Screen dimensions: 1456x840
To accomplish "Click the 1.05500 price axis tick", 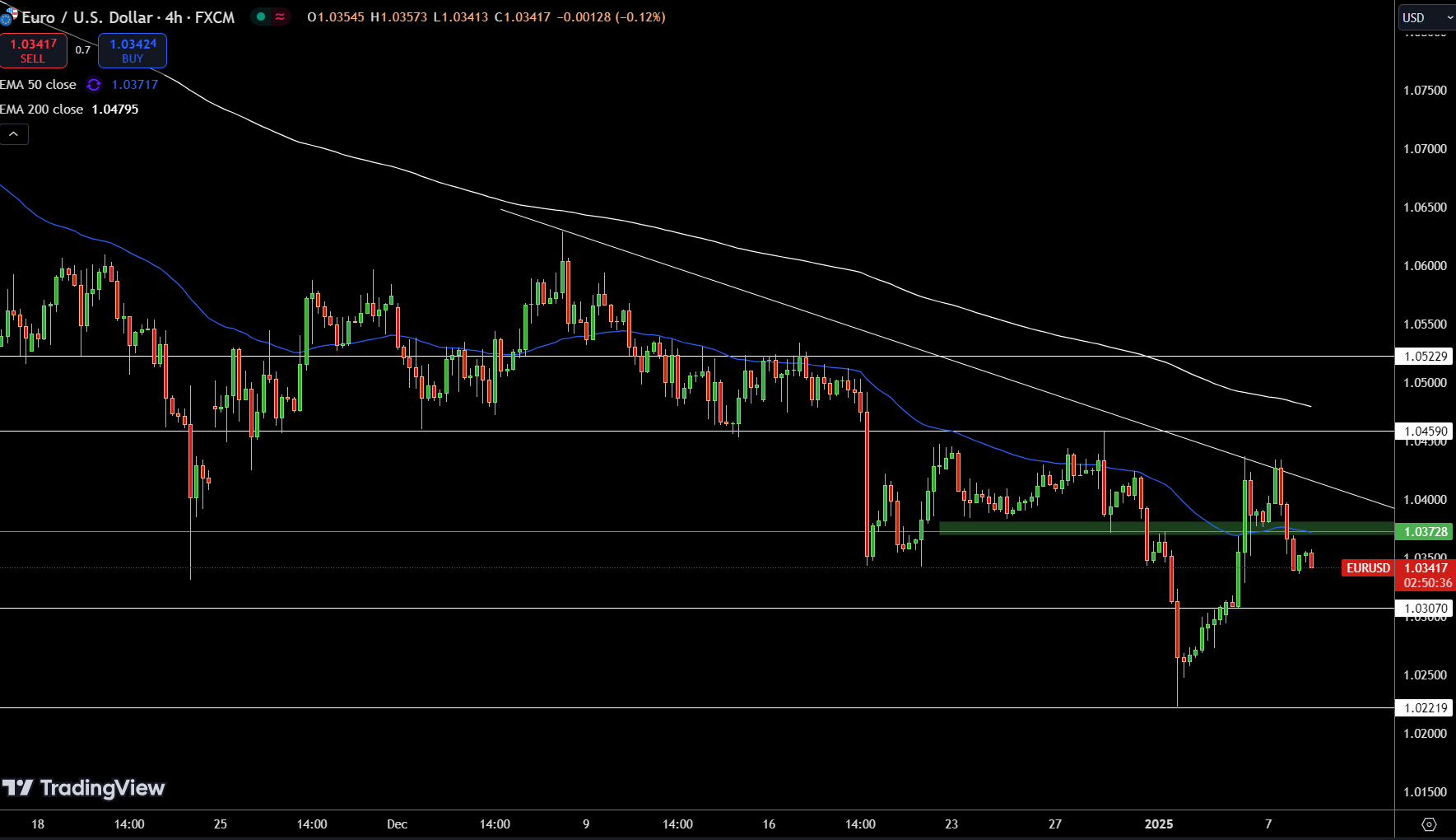I will click(1425, 324).
